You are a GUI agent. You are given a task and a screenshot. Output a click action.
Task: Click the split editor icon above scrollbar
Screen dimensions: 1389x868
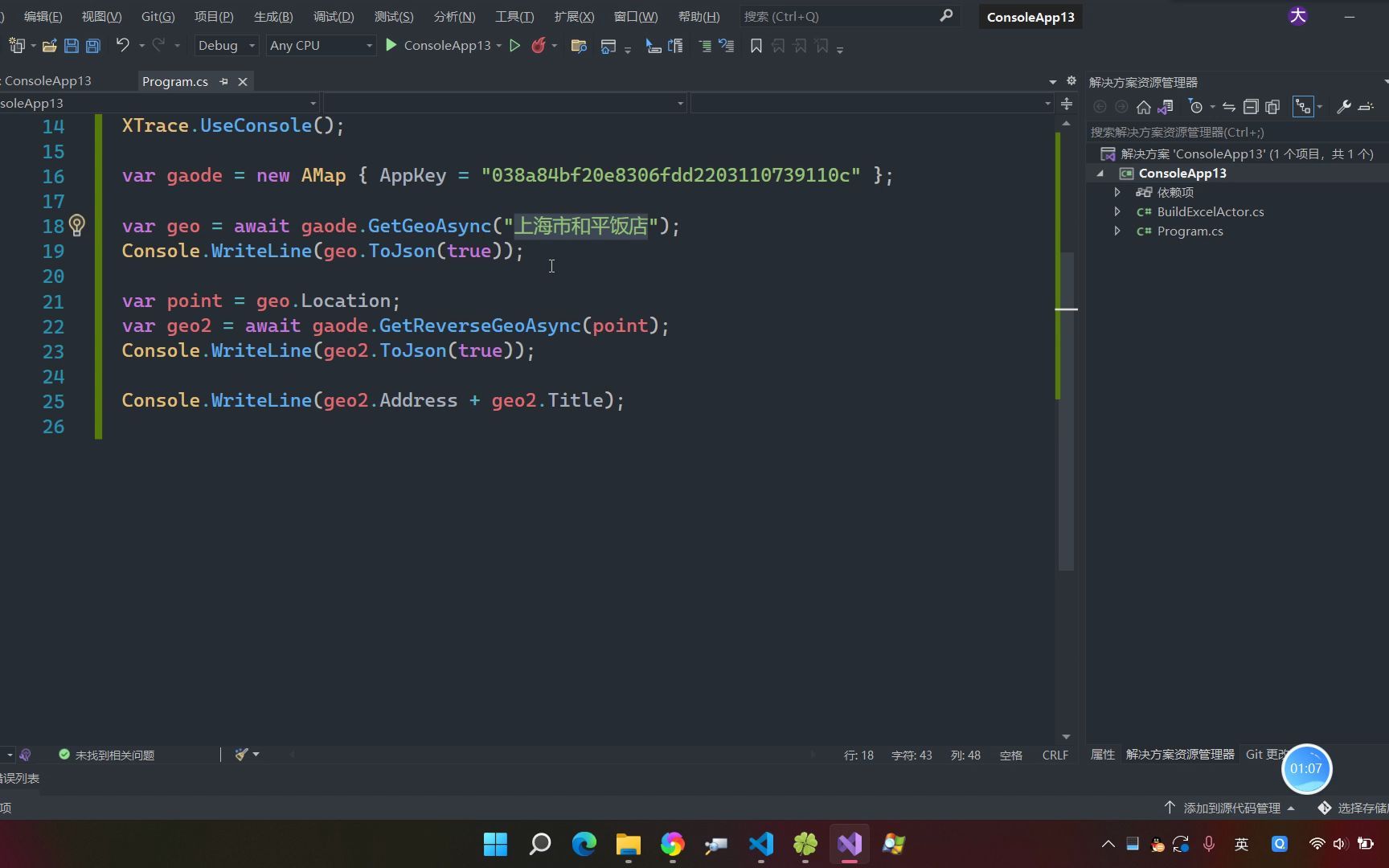point(1066,104)
